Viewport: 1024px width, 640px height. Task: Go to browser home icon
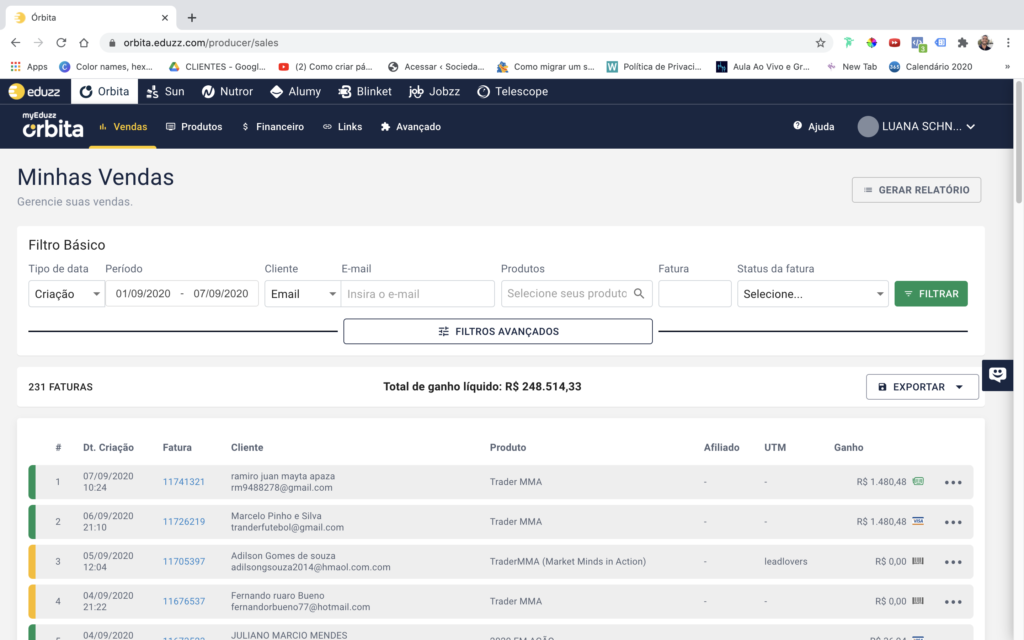[x=84, y=42]
